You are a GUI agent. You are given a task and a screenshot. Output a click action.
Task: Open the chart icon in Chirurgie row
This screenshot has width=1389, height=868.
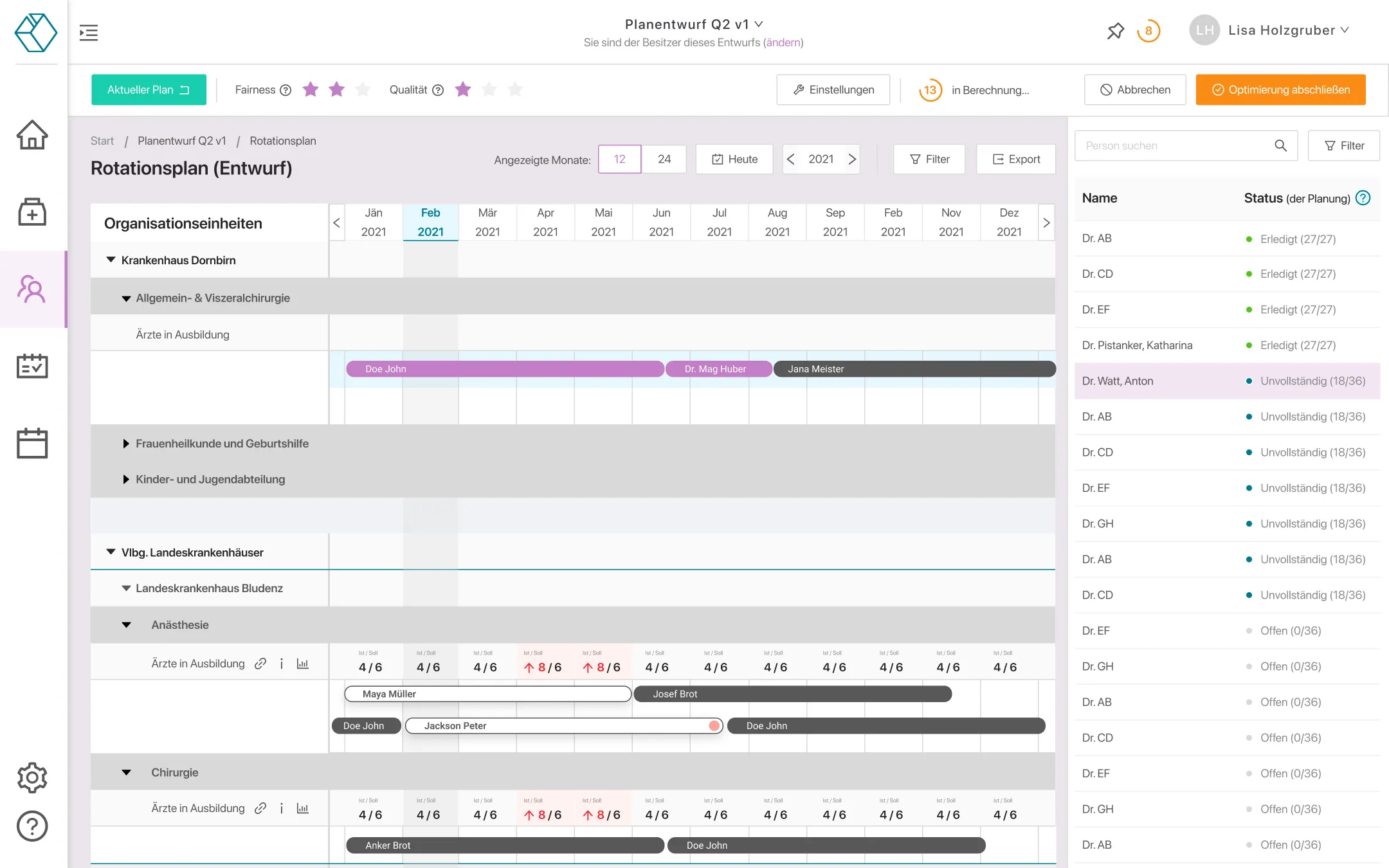pos(302,808)
